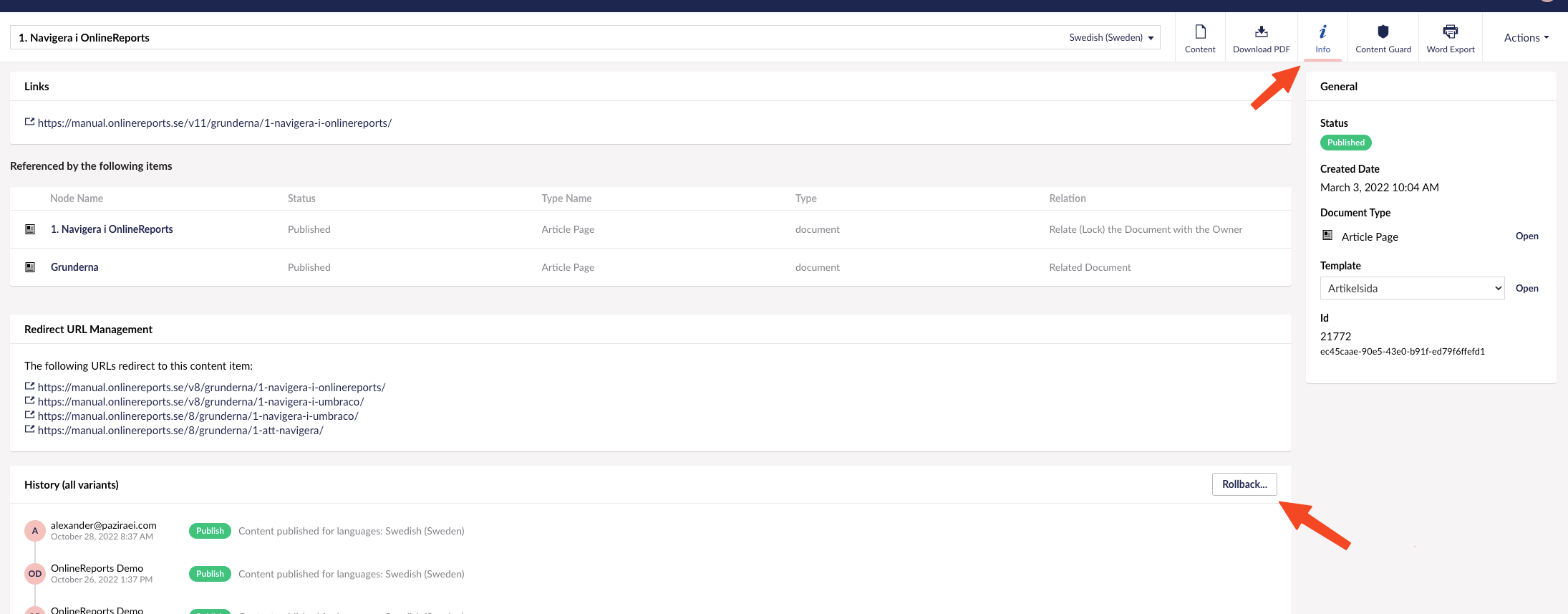The image size is (1568, 614).
Task: Expand the Actions dropdown menu
Action: 1526,38
